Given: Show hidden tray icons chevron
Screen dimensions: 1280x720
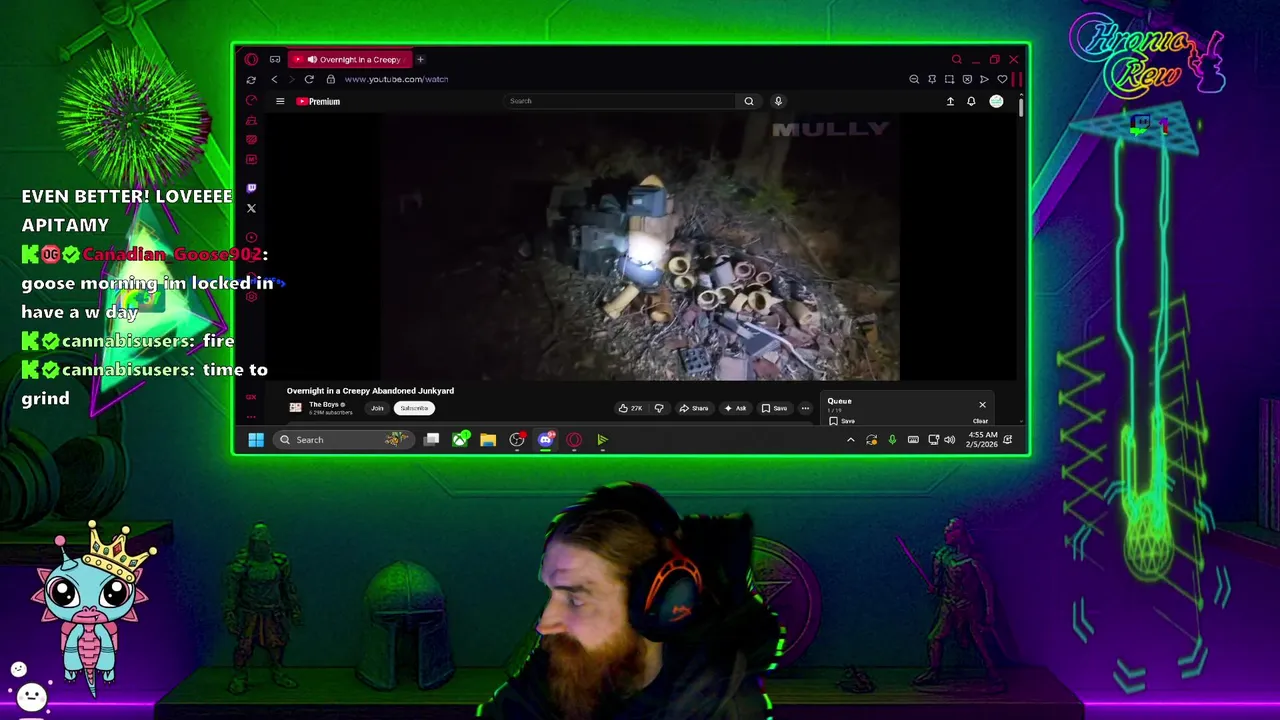Looking at the screenshot, I should tap(851, 440).
